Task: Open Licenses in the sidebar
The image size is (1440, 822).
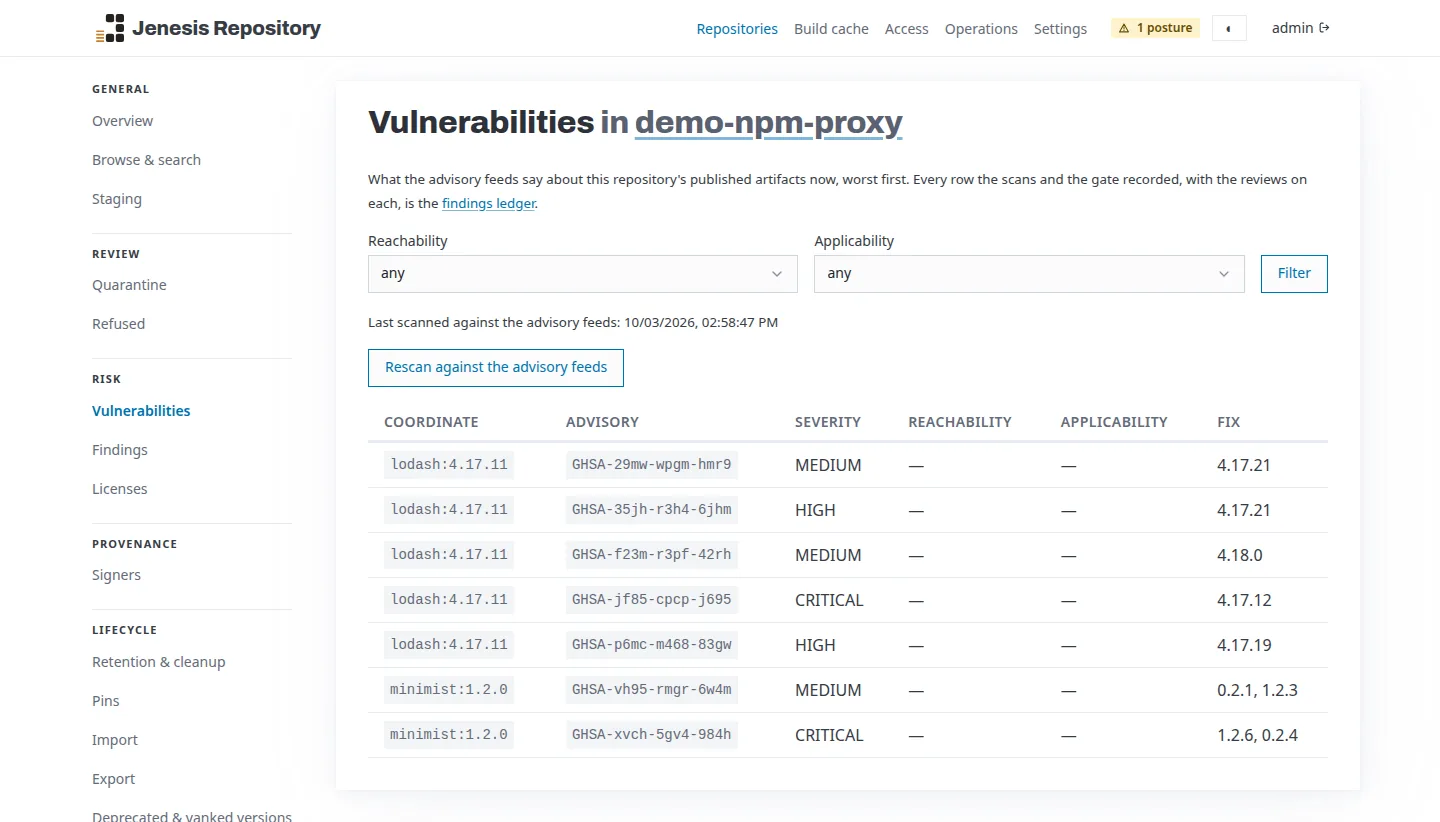Action: pos(120,489)
